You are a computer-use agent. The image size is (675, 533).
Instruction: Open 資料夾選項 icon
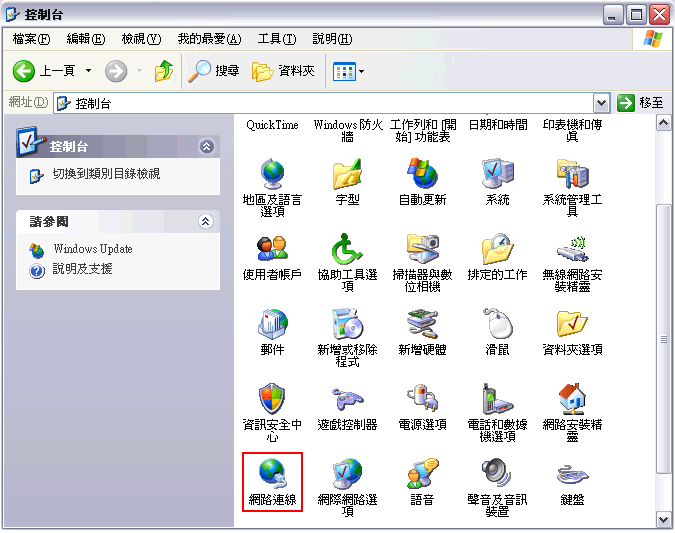click(572, 324)
